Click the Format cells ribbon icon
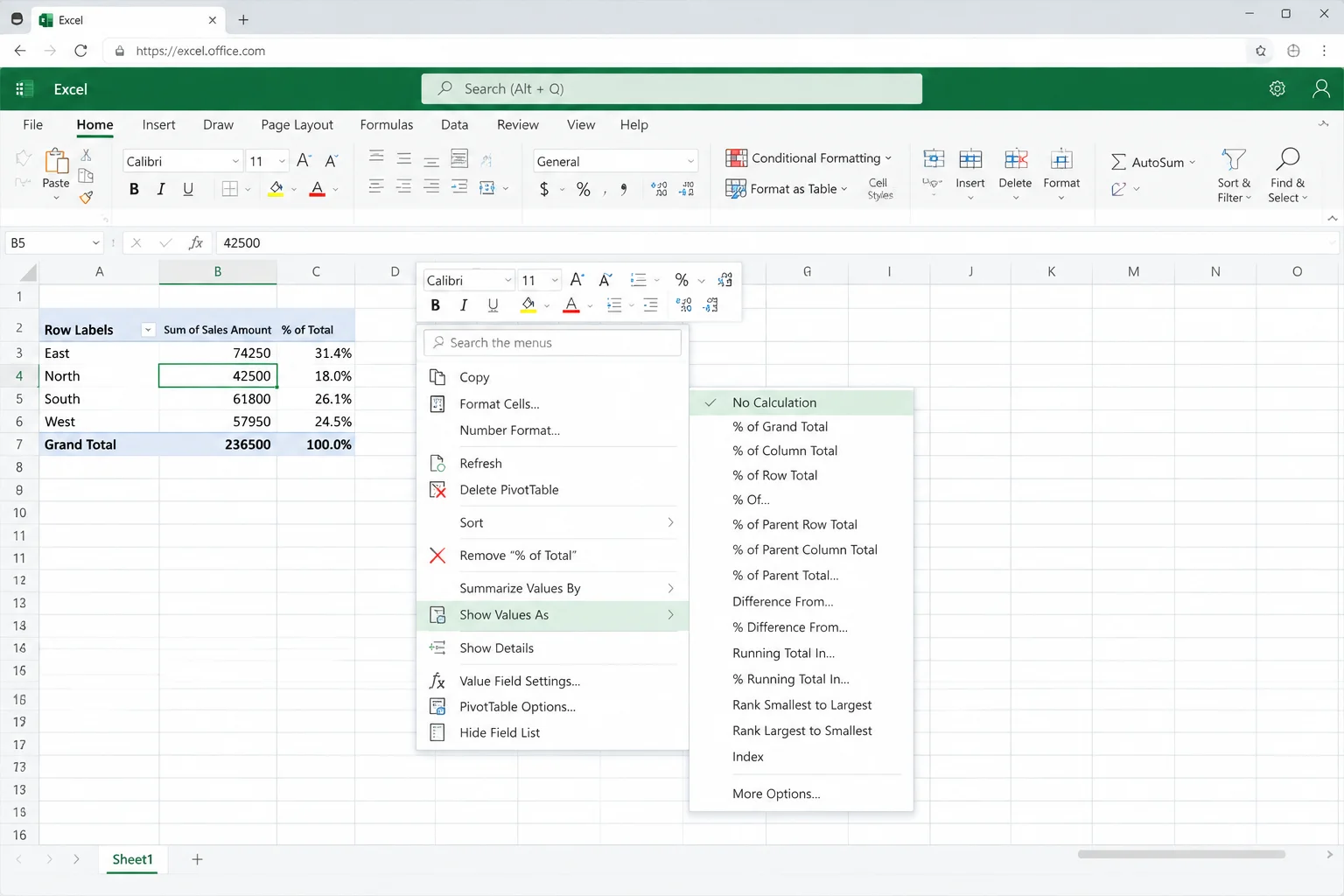 [1061, 159]
